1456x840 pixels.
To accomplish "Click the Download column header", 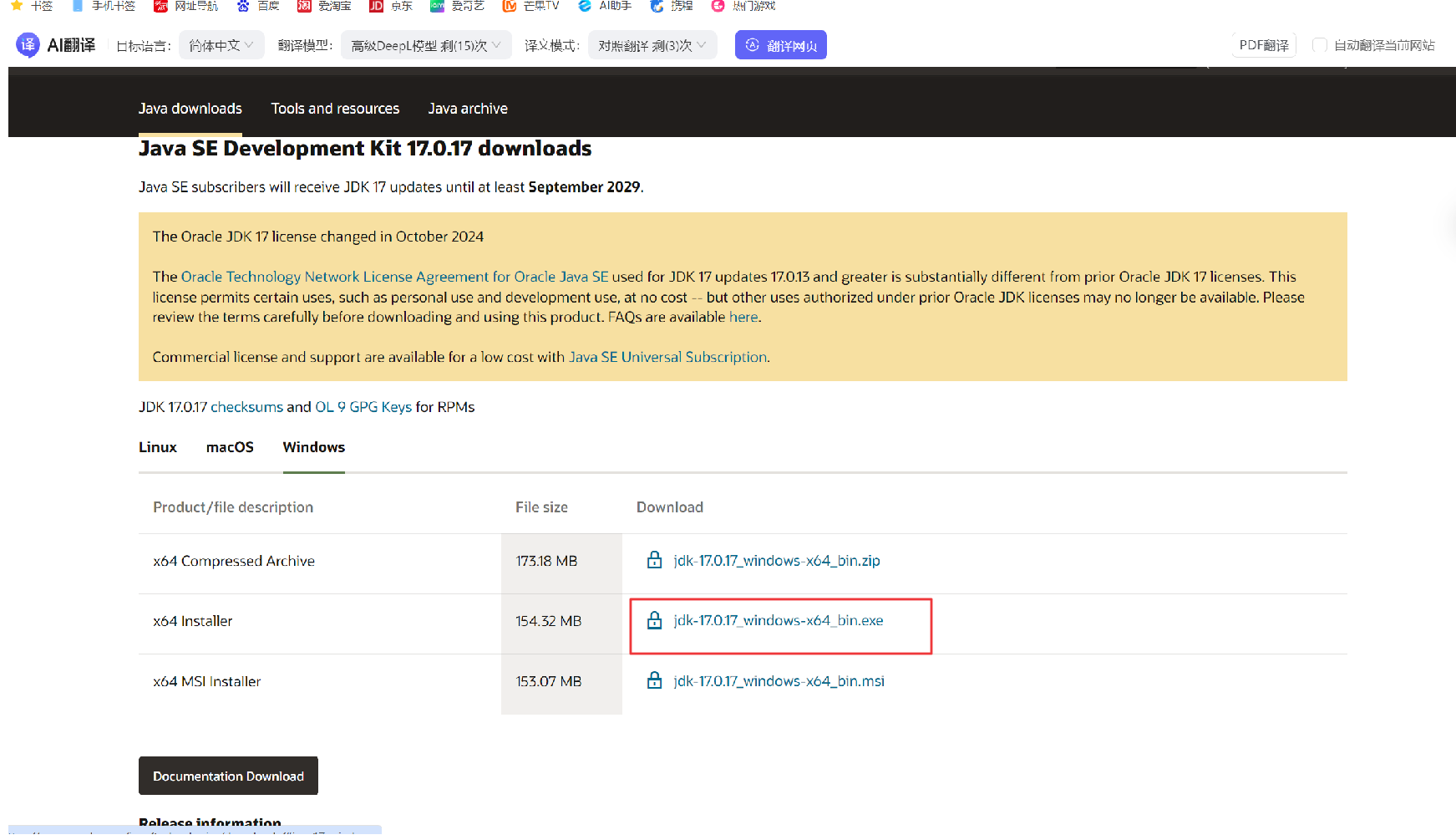I will tap(670, 507).
